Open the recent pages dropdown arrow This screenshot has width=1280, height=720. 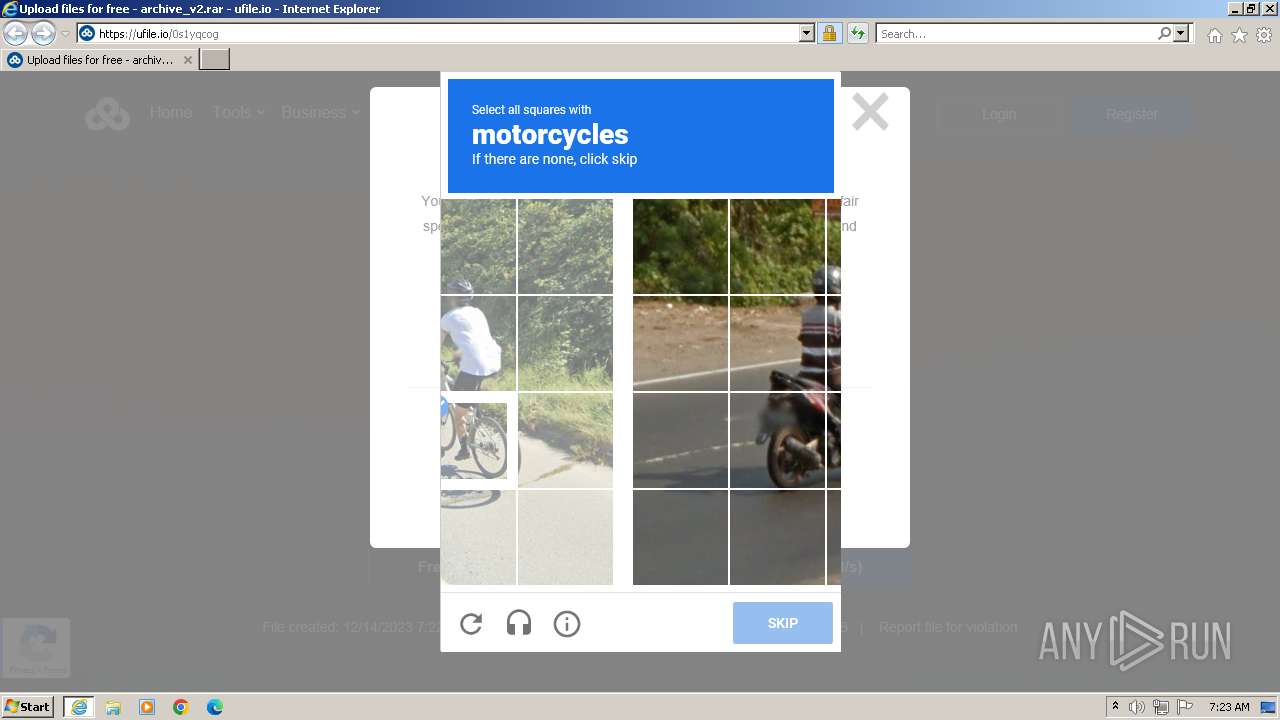[65, 34]
